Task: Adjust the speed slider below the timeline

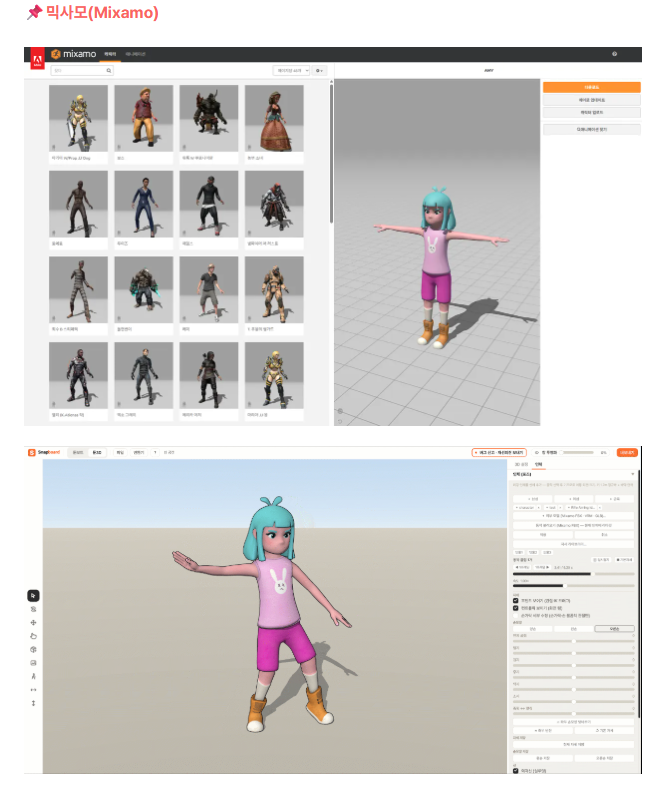Action: tap(574, 586)
